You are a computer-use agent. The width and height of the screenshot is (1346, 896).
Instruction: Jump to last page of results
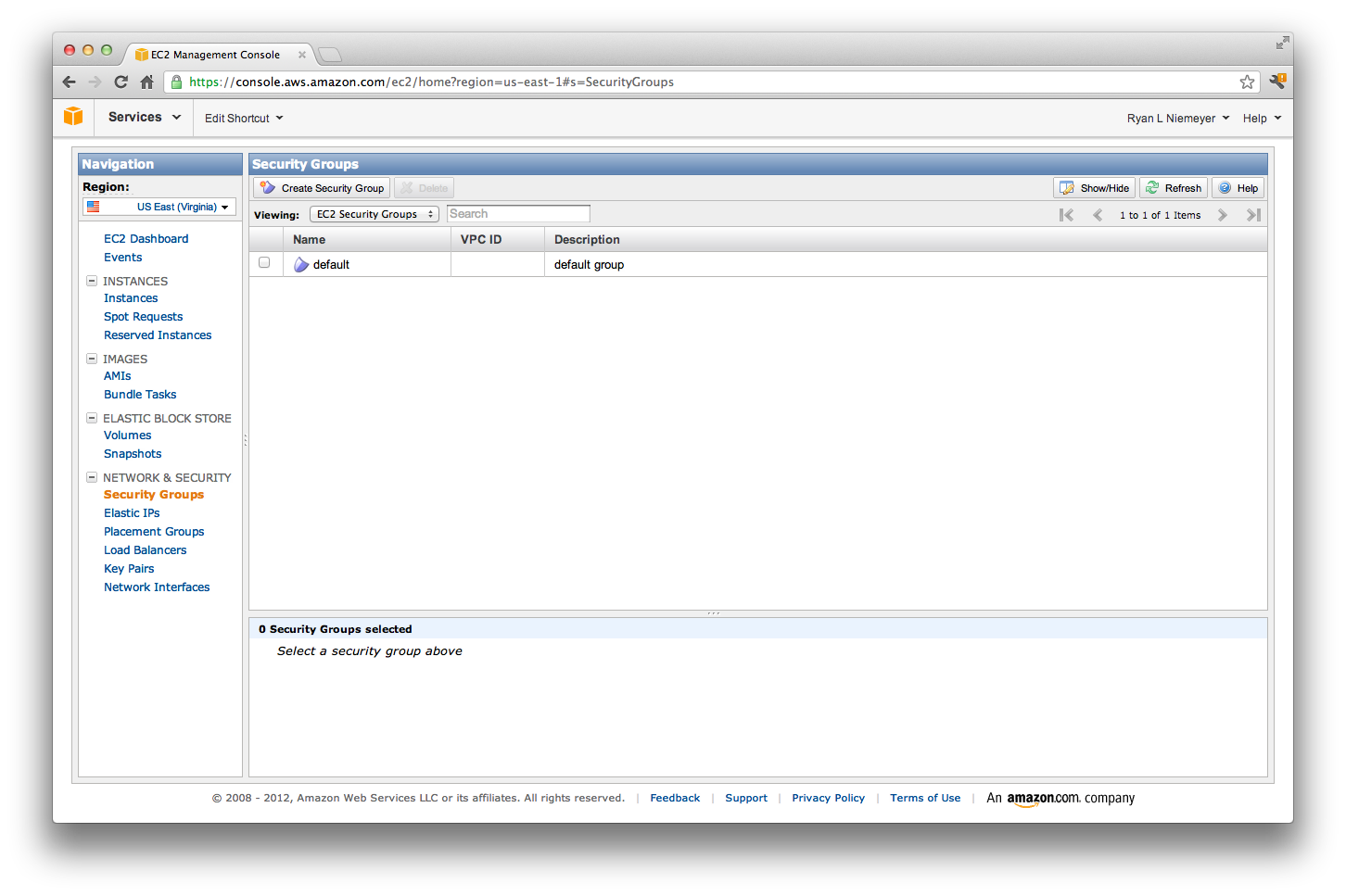click(x=1253, y=215)
